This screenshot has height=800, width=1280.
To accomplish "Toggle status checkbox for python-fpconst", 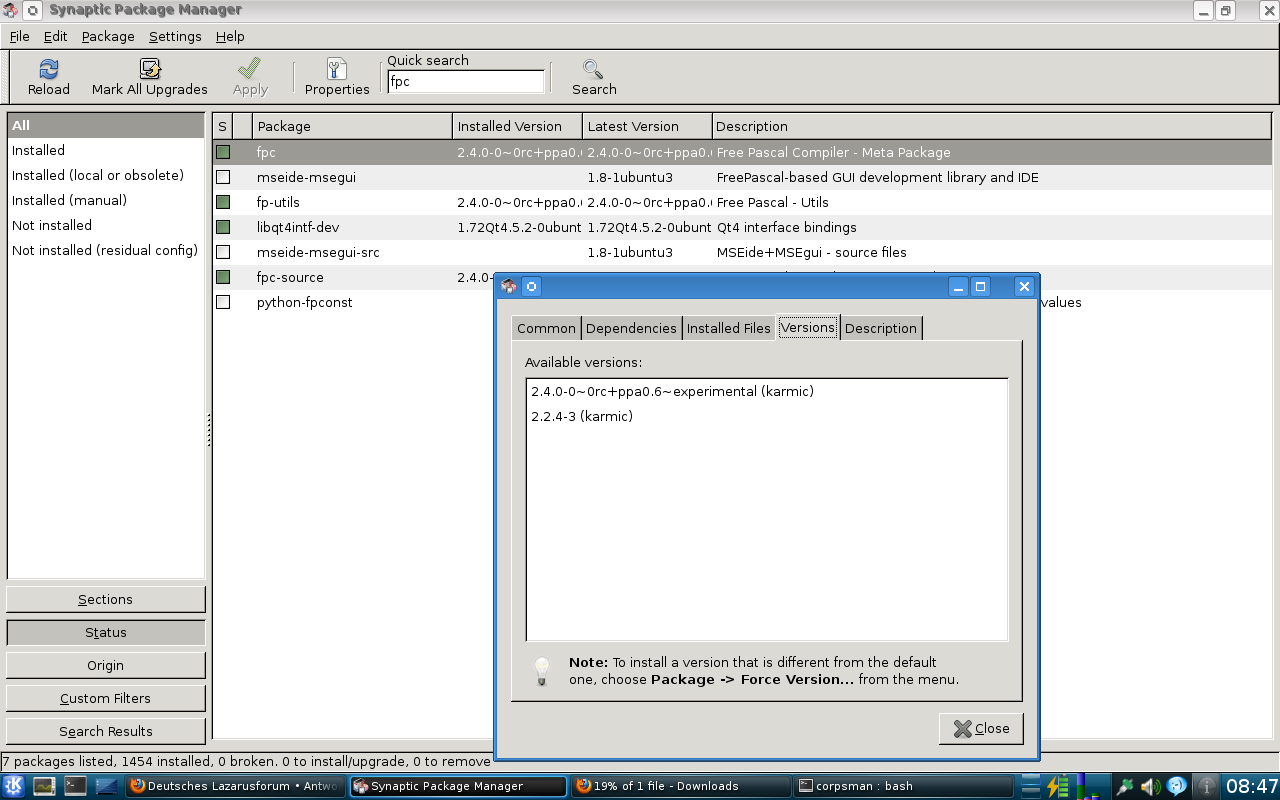I will 223,302.
